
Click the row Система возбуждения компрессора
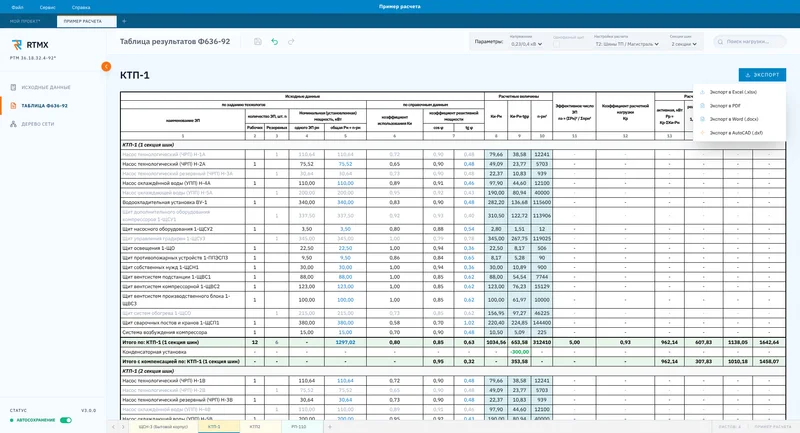coord(453,333)
